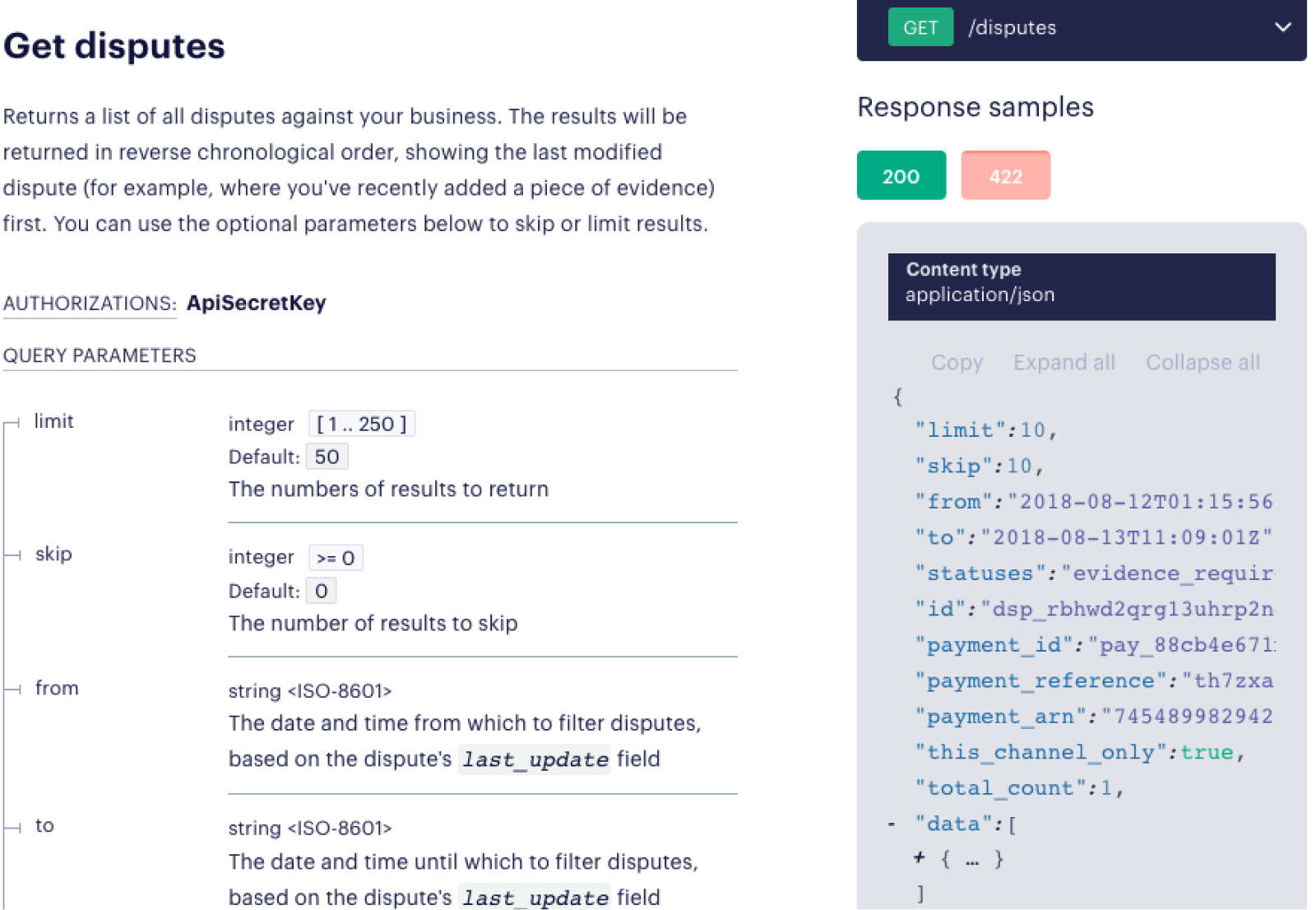Expand the GET /disputes endpoint chevron

tap(1281, 27)
